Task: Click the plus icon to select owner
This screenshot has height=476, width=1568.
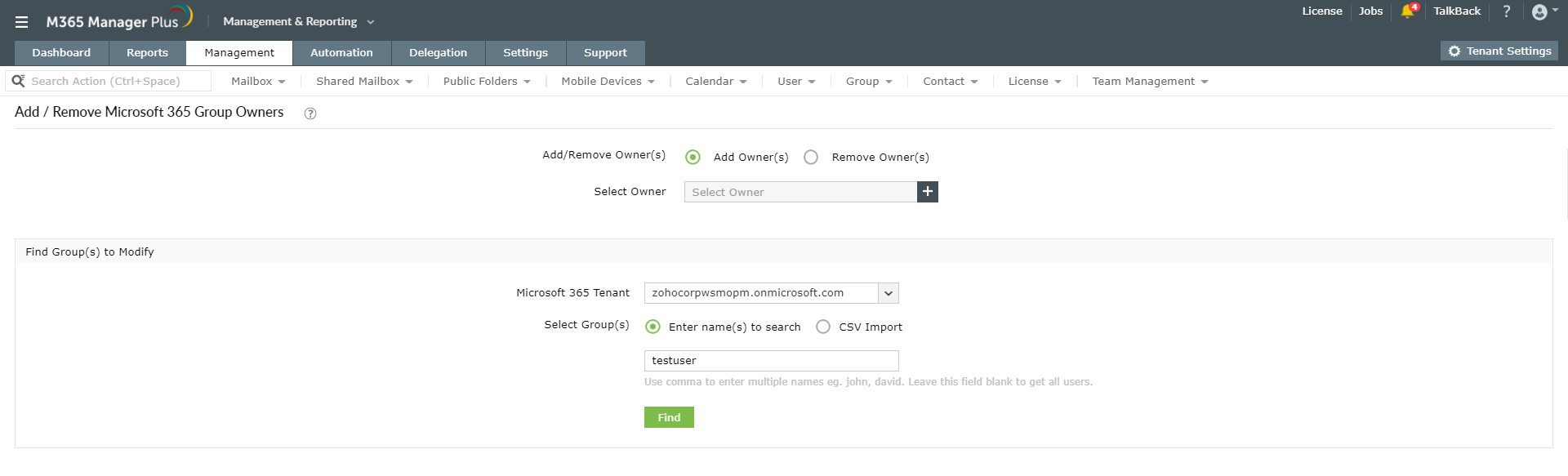Action: point(927,192)
